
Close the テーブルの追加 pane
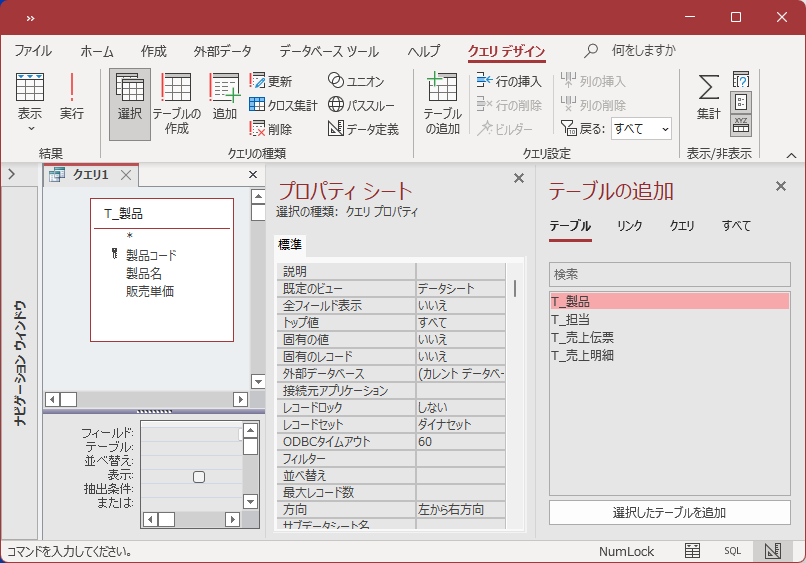click(781, 186)
